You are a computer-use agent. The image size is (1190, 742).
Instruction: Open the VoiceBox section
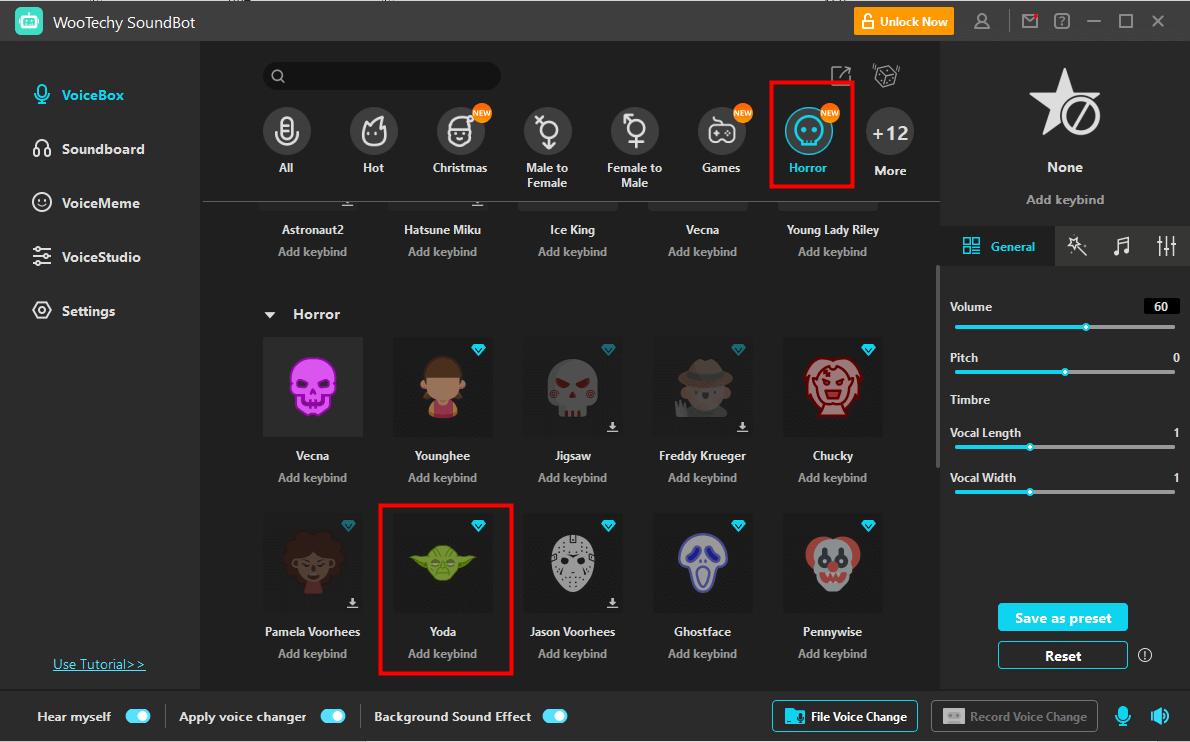click(x=78, y=95)
